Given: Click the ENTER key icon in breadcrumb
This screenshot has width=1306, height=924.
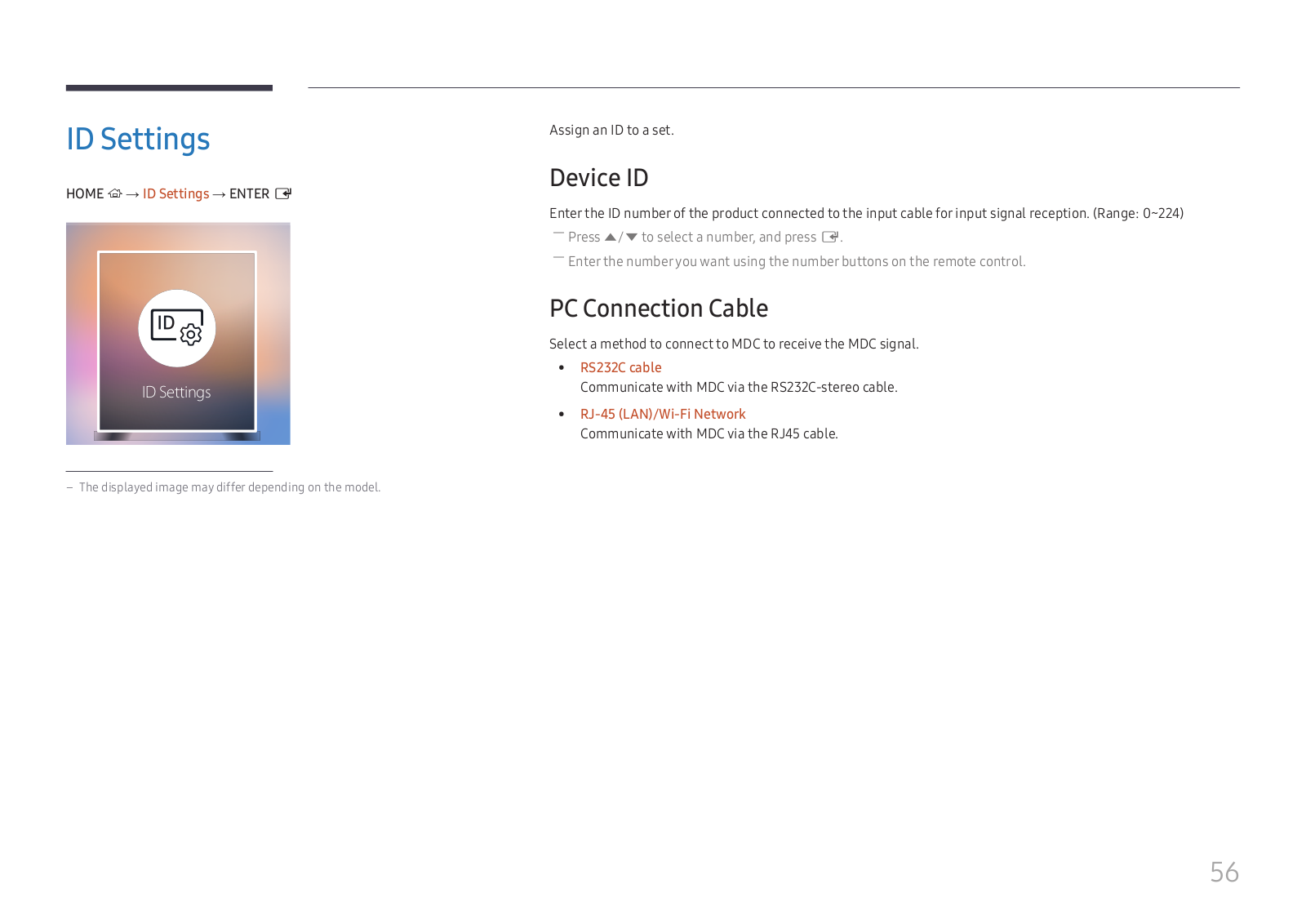Looking at the screenshot, I should coord(283,193).
